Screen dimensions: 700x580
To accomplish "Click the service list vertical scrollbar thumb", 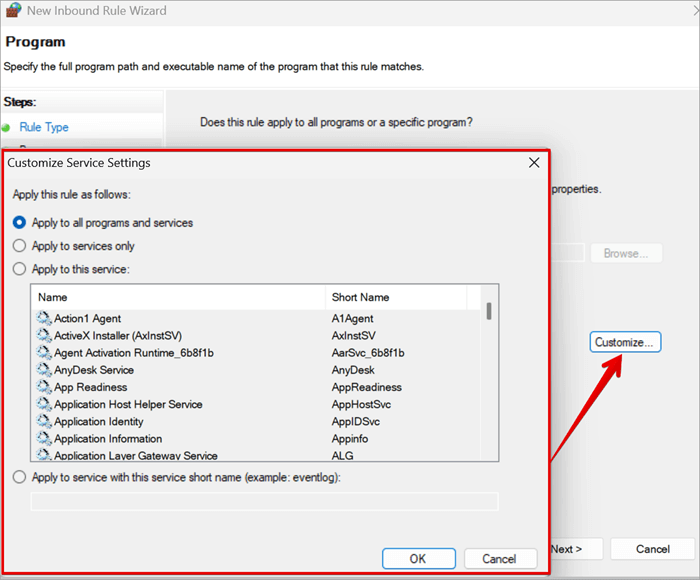I will pos(488,311).
